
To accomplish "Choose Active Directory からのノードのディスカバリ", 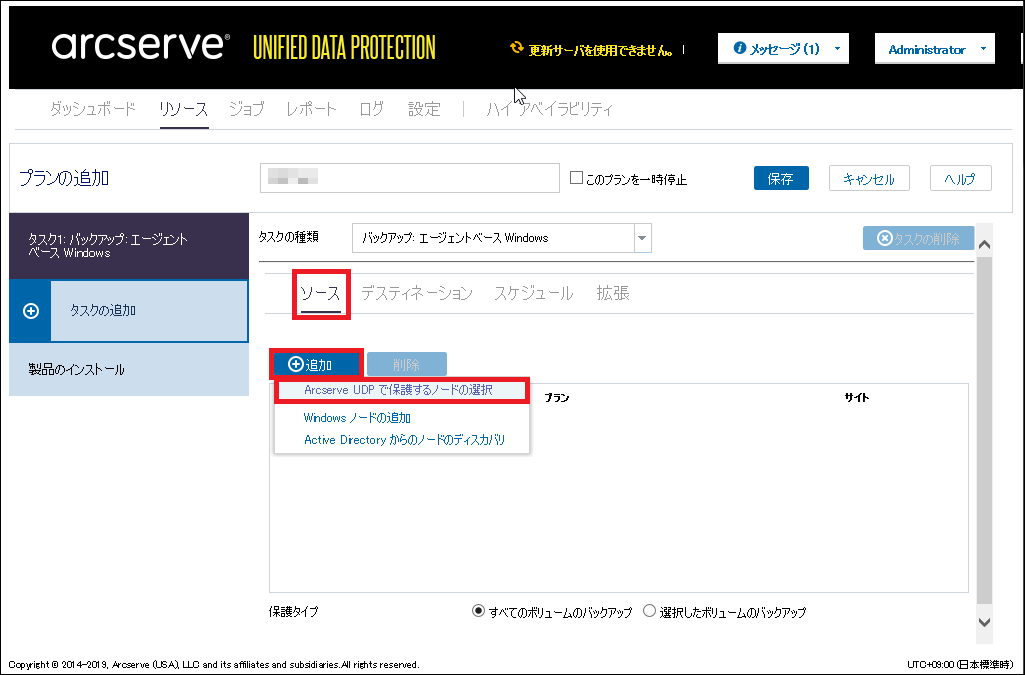I will pos(405,440).
